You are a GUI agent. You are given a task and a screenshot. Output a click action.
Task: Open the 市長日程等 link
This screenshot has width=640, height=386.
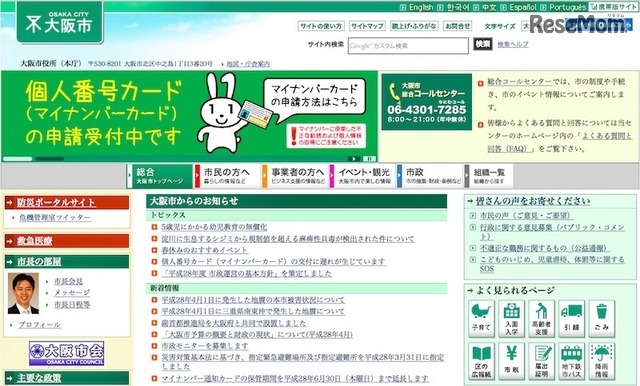pos(72,304)
